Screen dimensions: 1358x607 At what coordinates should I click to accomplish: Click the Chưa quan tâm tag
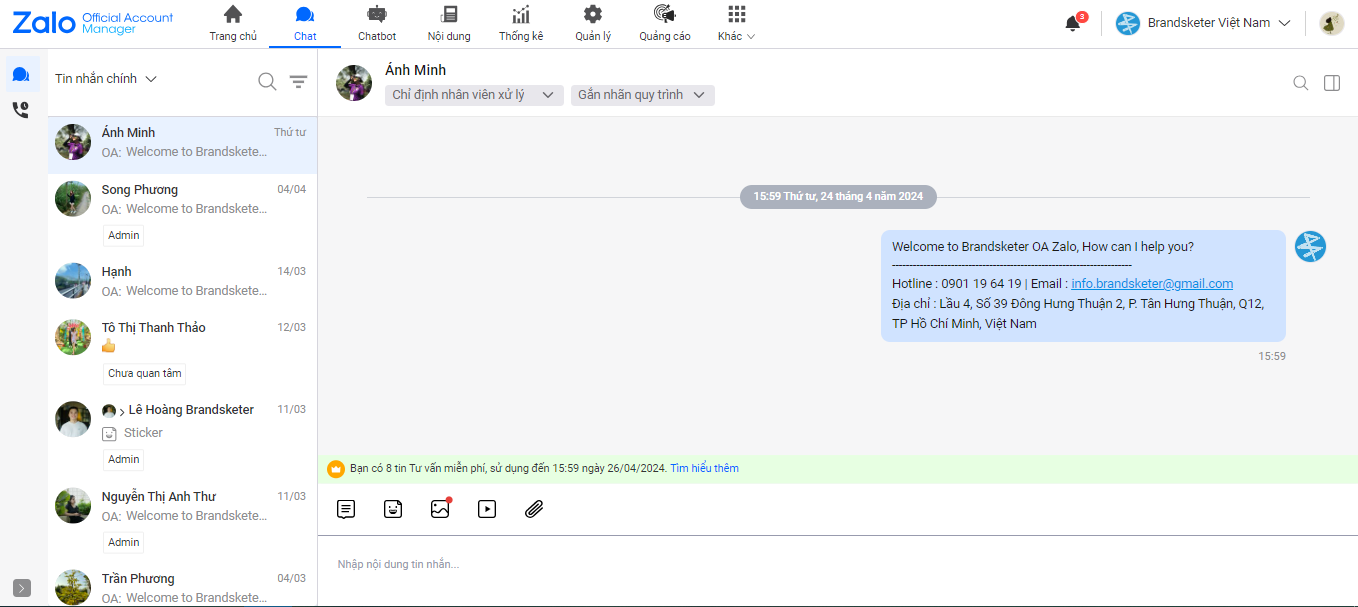click(145, 374)
